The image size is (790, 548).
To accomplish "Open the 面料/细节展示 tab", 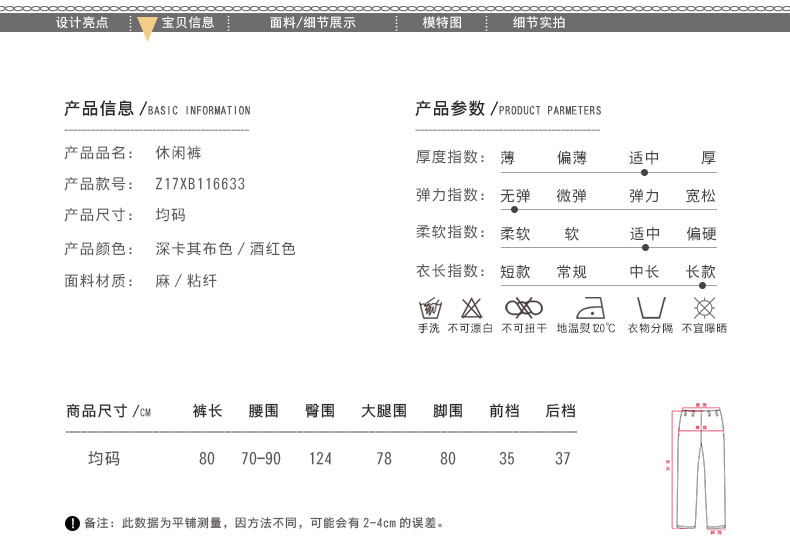I will pos(313,22).
